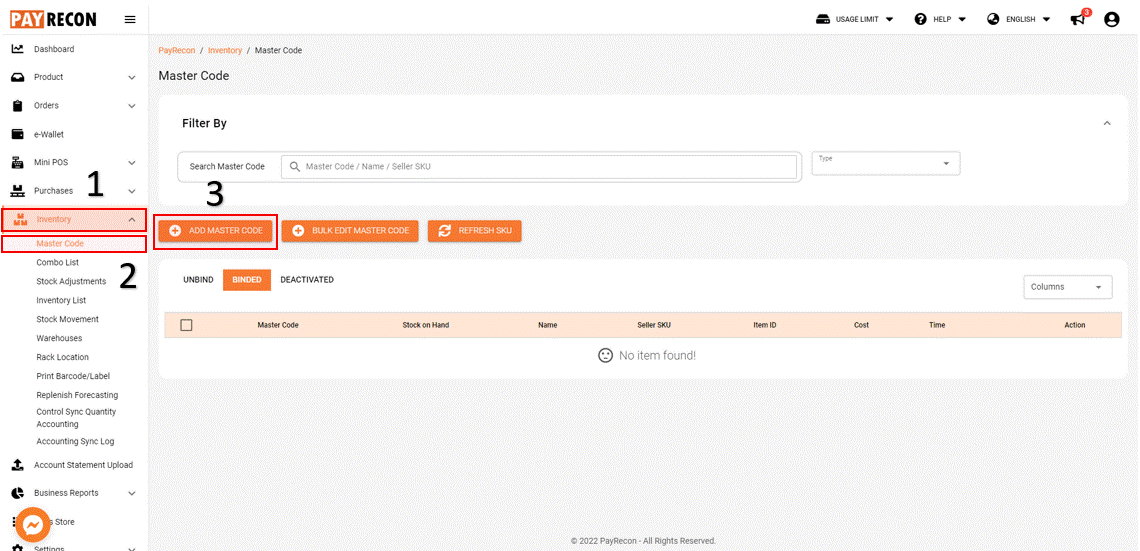This screenshot has width=1140, height=551.
Task: Click the Orders clipboard icon
Action: pyautogui.click(x=18, y=105)
